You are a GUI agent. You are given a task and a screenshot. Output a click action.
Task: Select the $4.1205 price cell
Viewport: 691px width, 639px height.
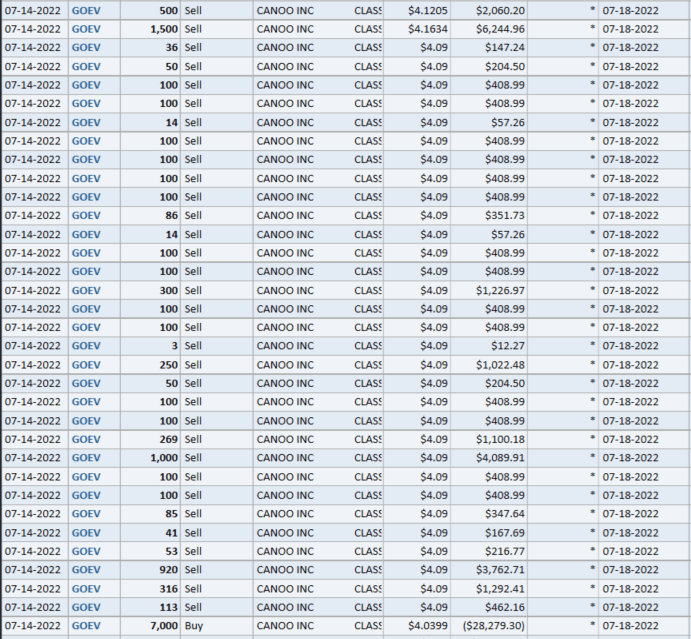pos(417,11)
